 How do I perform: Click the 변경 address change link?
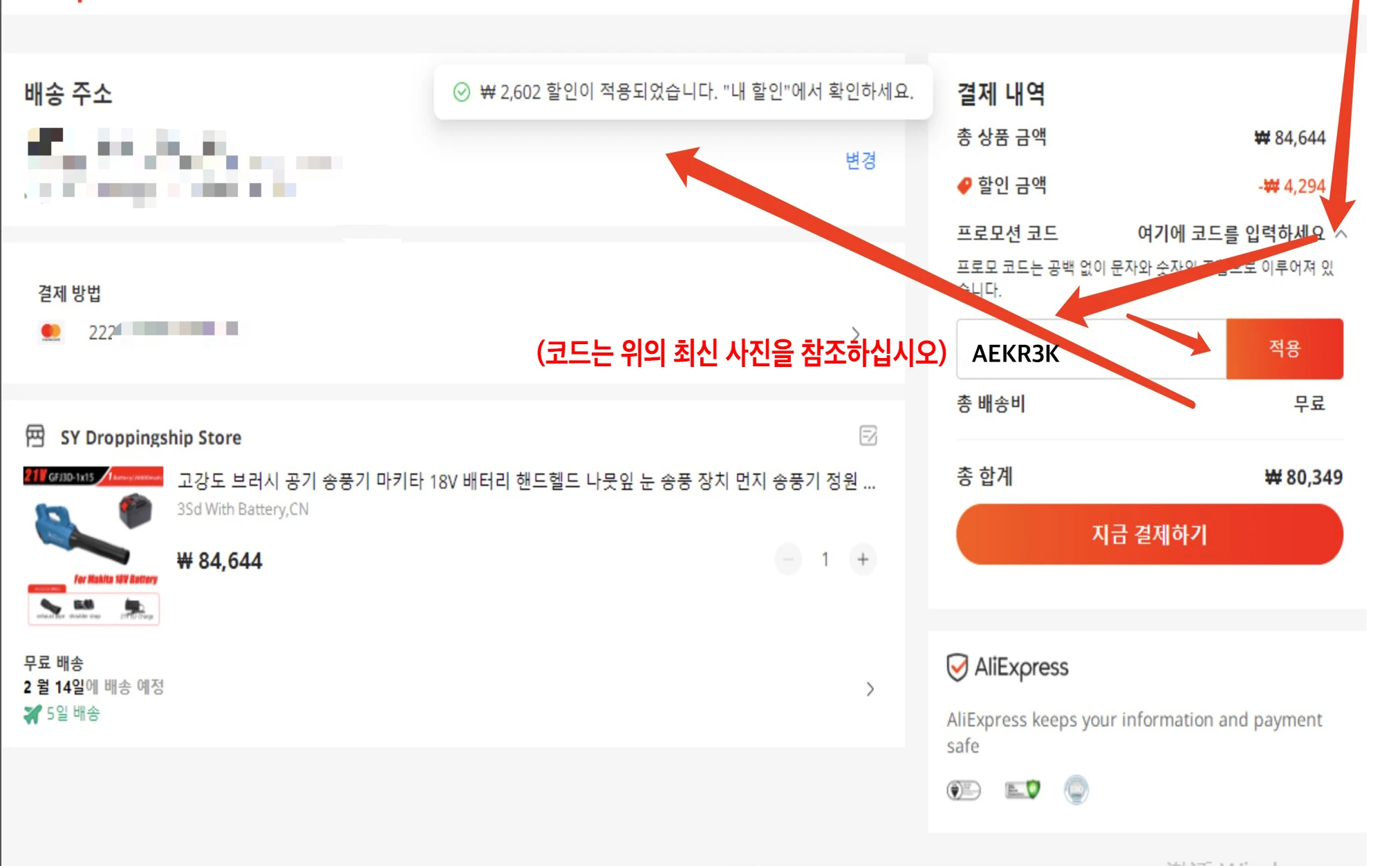[x=860, y=160]
